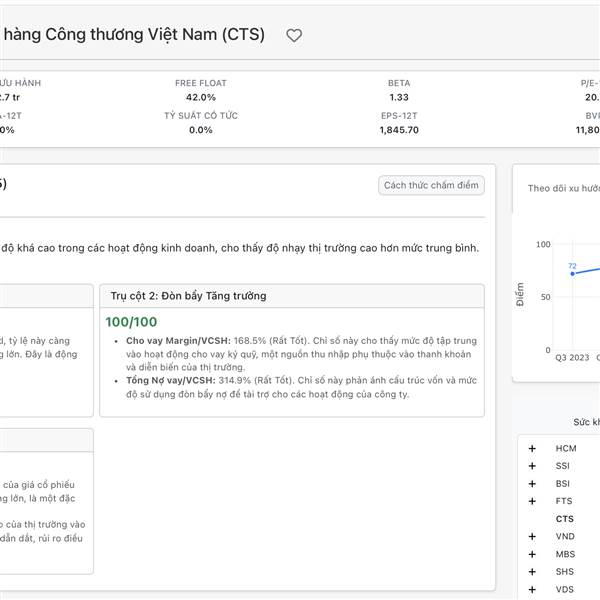Add HCM with its plus icon

pos(532,448)
